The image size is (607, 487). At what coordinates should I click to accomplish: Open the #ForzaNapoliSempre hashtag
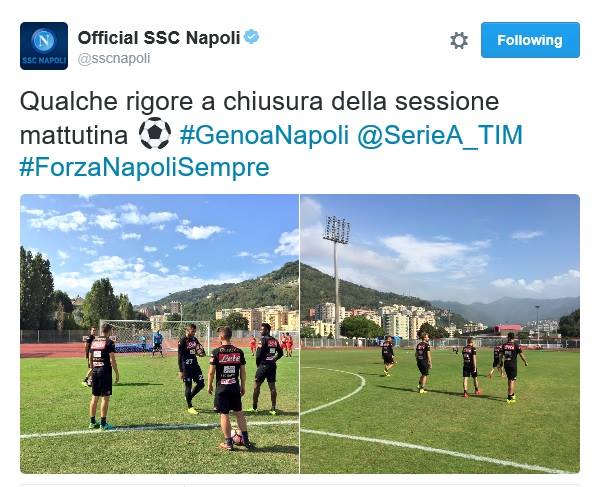click(144, 167)
